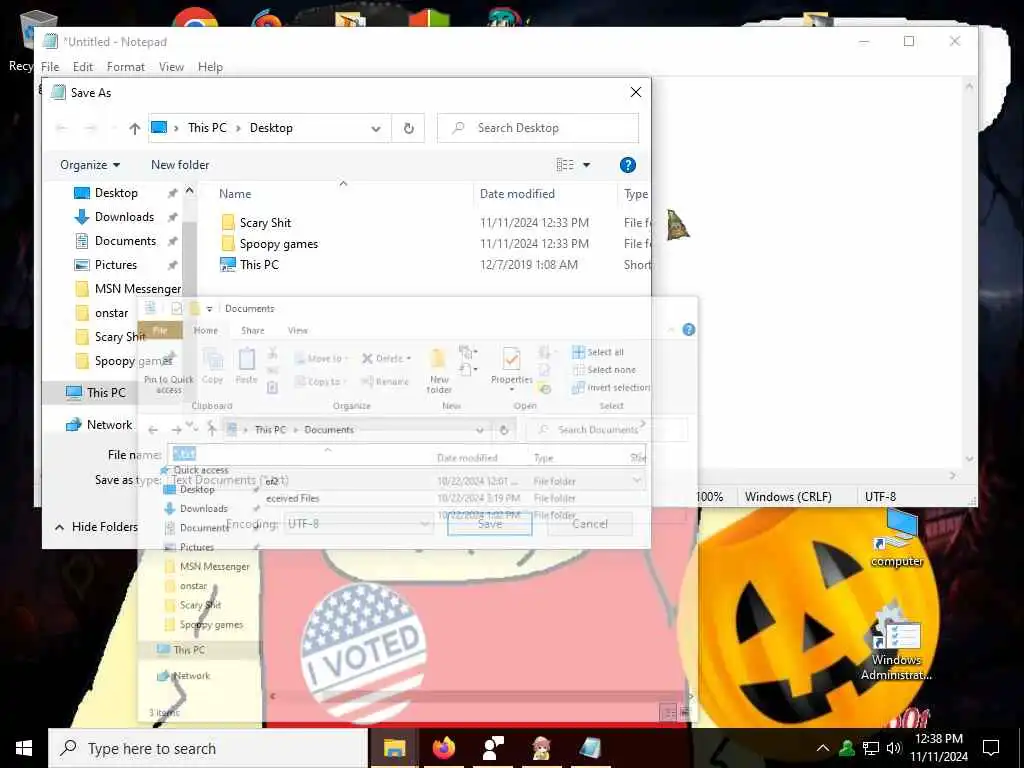Open Documents in Save As sidebar
The image size is (1024, 768).
125,241
